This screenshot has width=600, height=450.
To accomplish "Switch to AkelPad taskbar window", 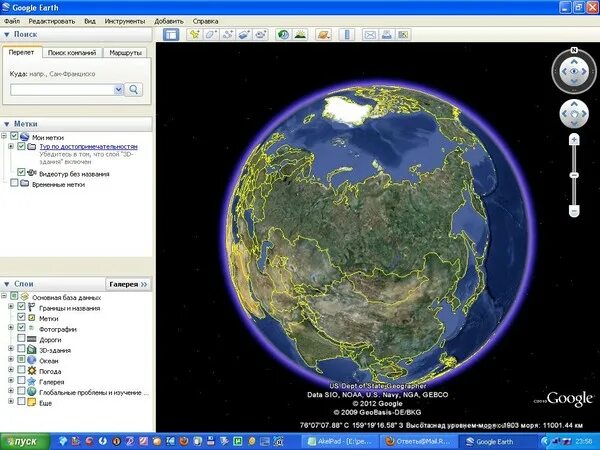I will pos(339,442).
